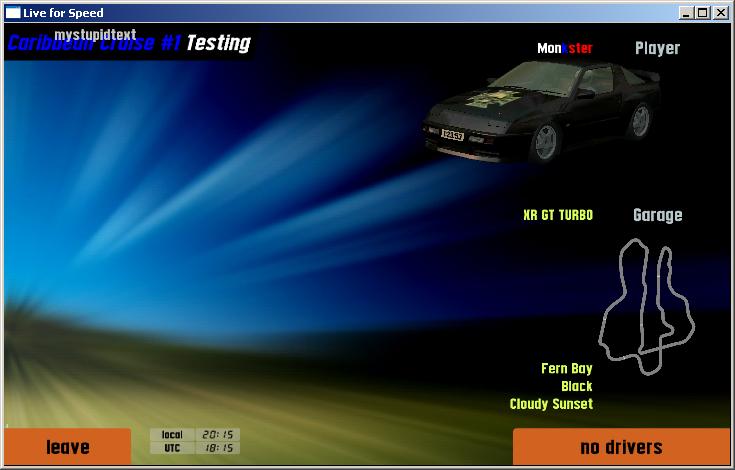Click the mystupidtext overlay label

point(95,34)
